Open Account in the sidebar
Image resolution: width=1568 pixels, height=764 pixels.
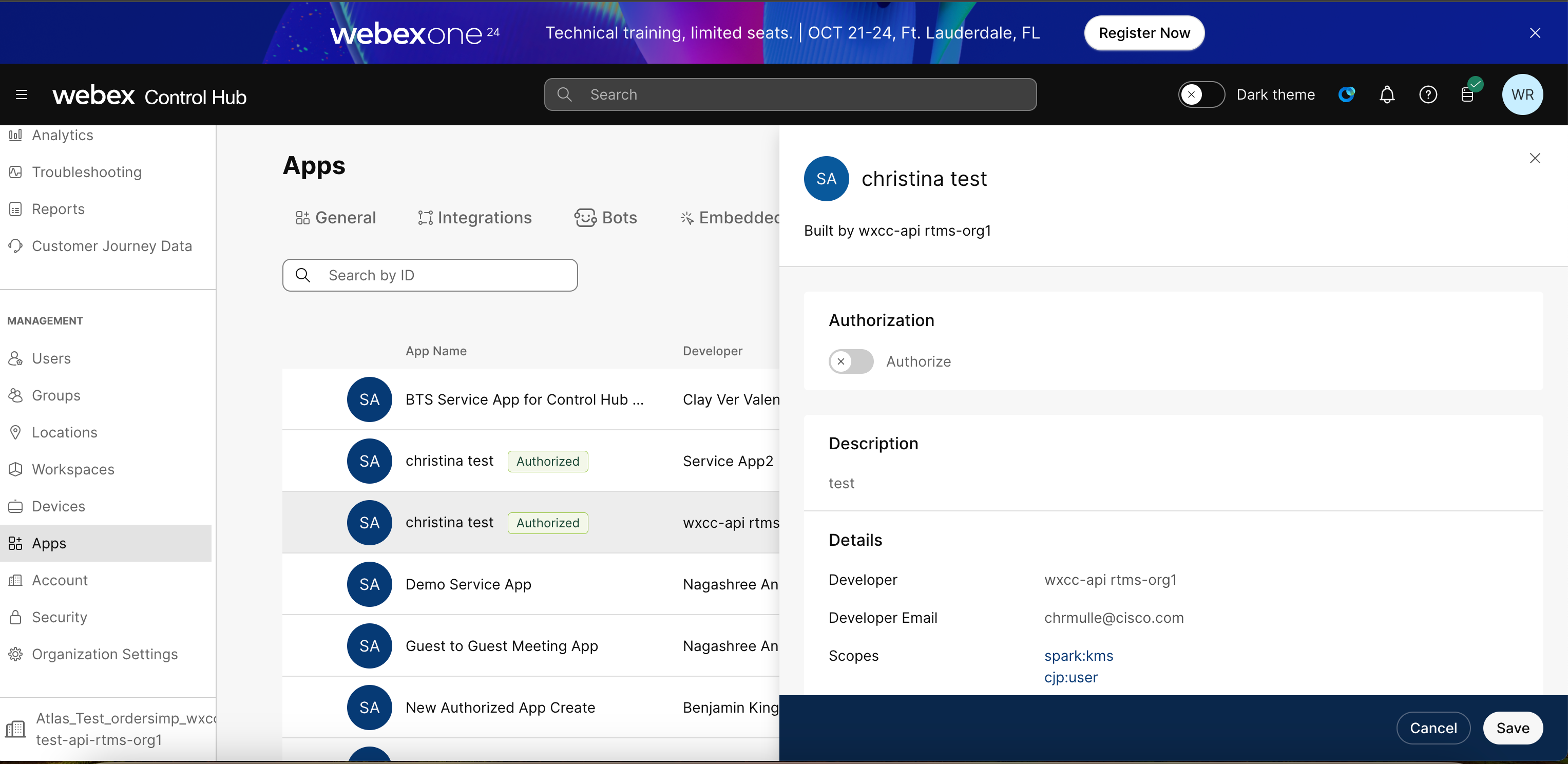[60, 580]
